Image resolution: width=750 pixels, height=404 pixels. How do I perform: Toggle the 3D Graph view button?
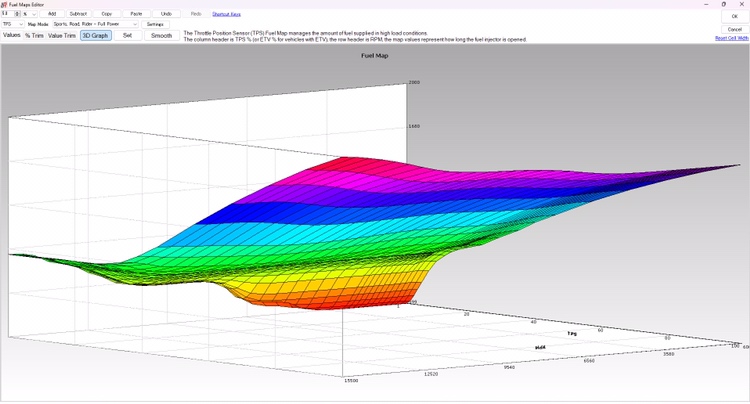(x=95, y=35)
